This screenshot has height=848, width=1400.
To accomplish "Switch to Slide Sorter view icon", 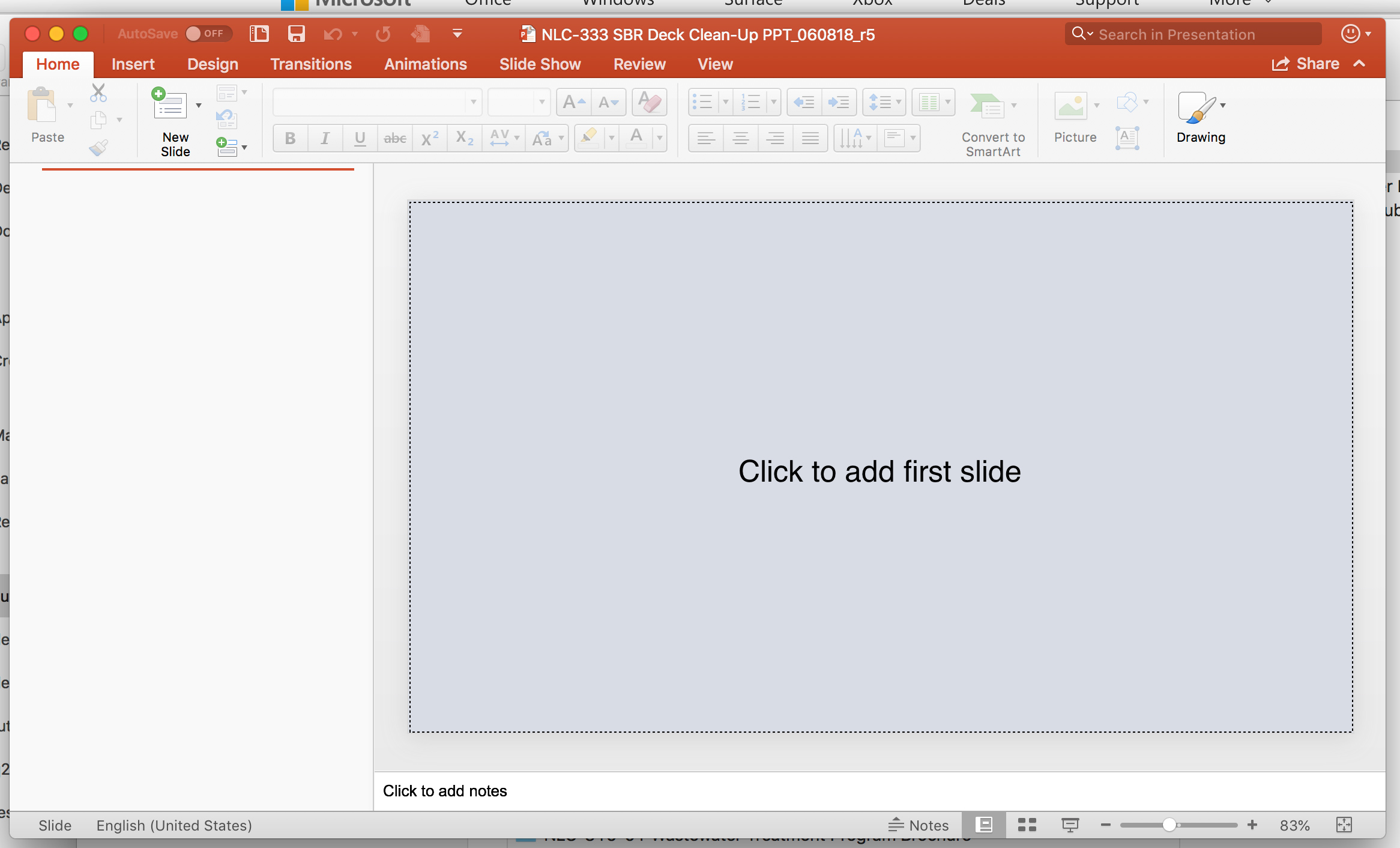I will coord(1027,825).
